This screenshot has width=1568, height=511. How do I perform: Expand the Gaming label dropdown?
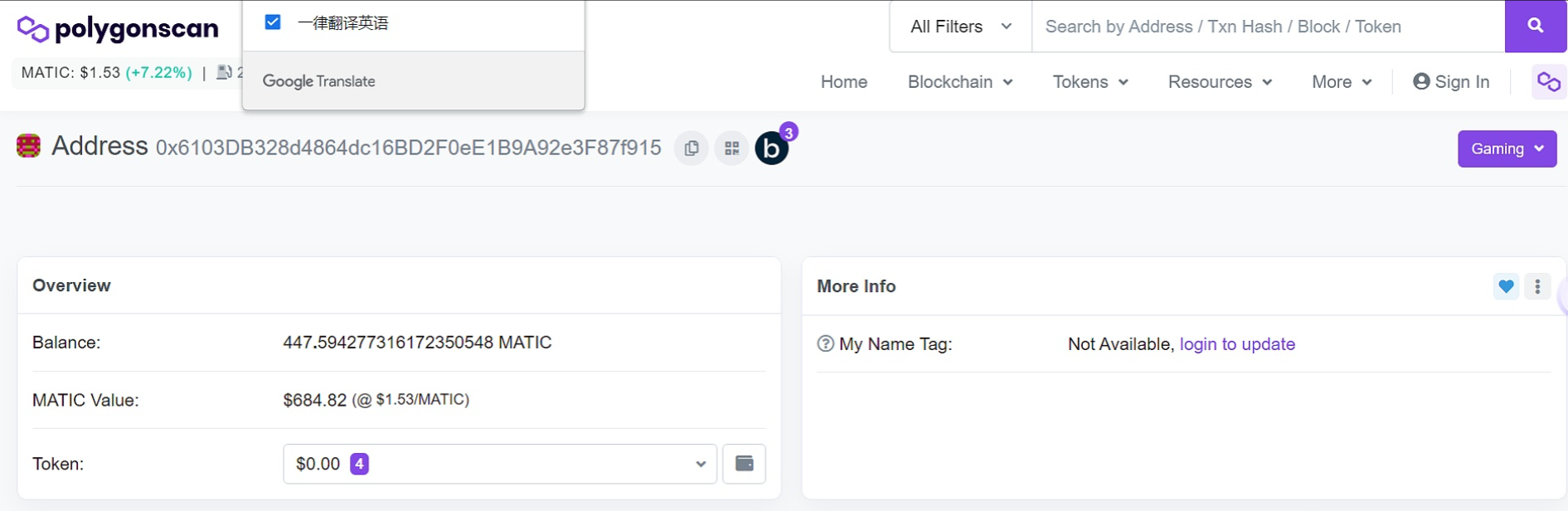pyautogui.click(x=1507, y=148)
